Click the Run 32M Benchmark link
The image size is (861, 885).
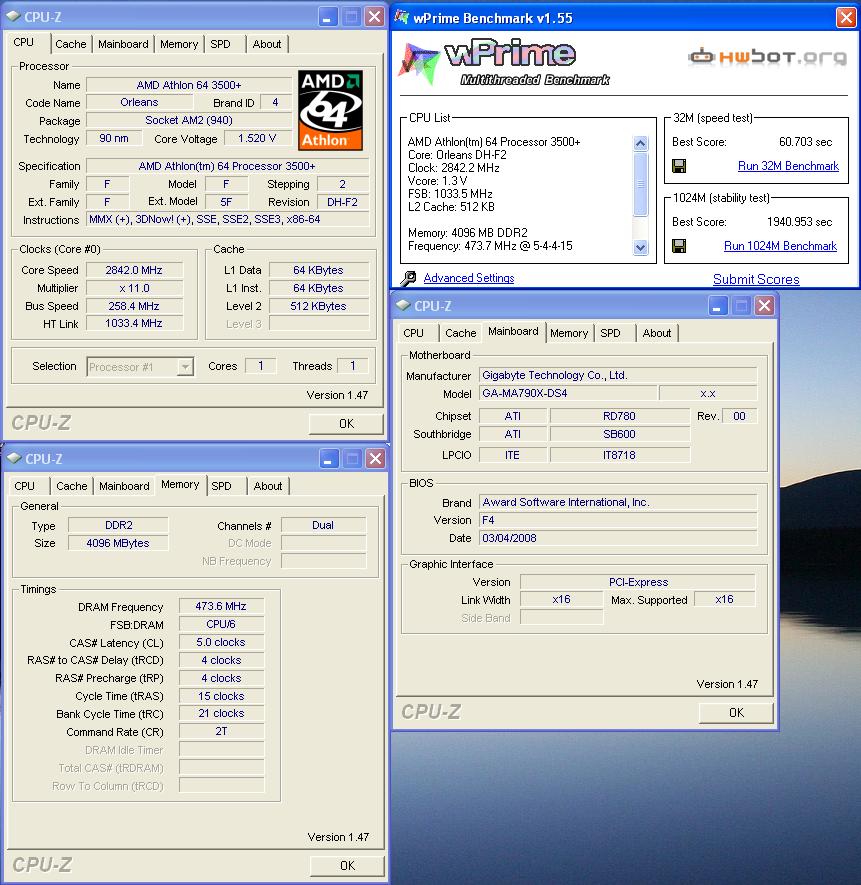(x=788, y=166)
